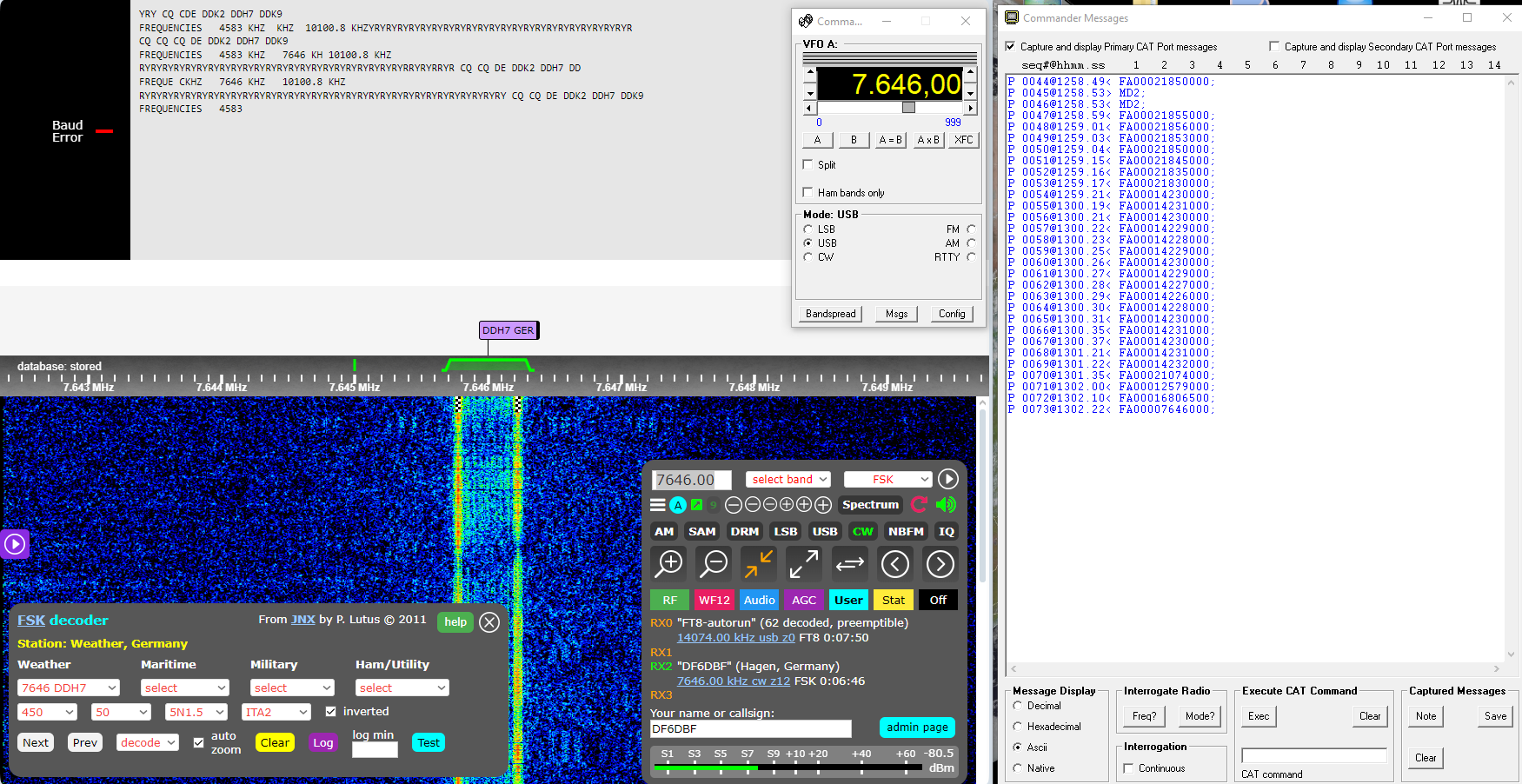The height and width of the screenshot is (784, 1522).
Task: Switch to the RF tab
Action: (670, 600)
